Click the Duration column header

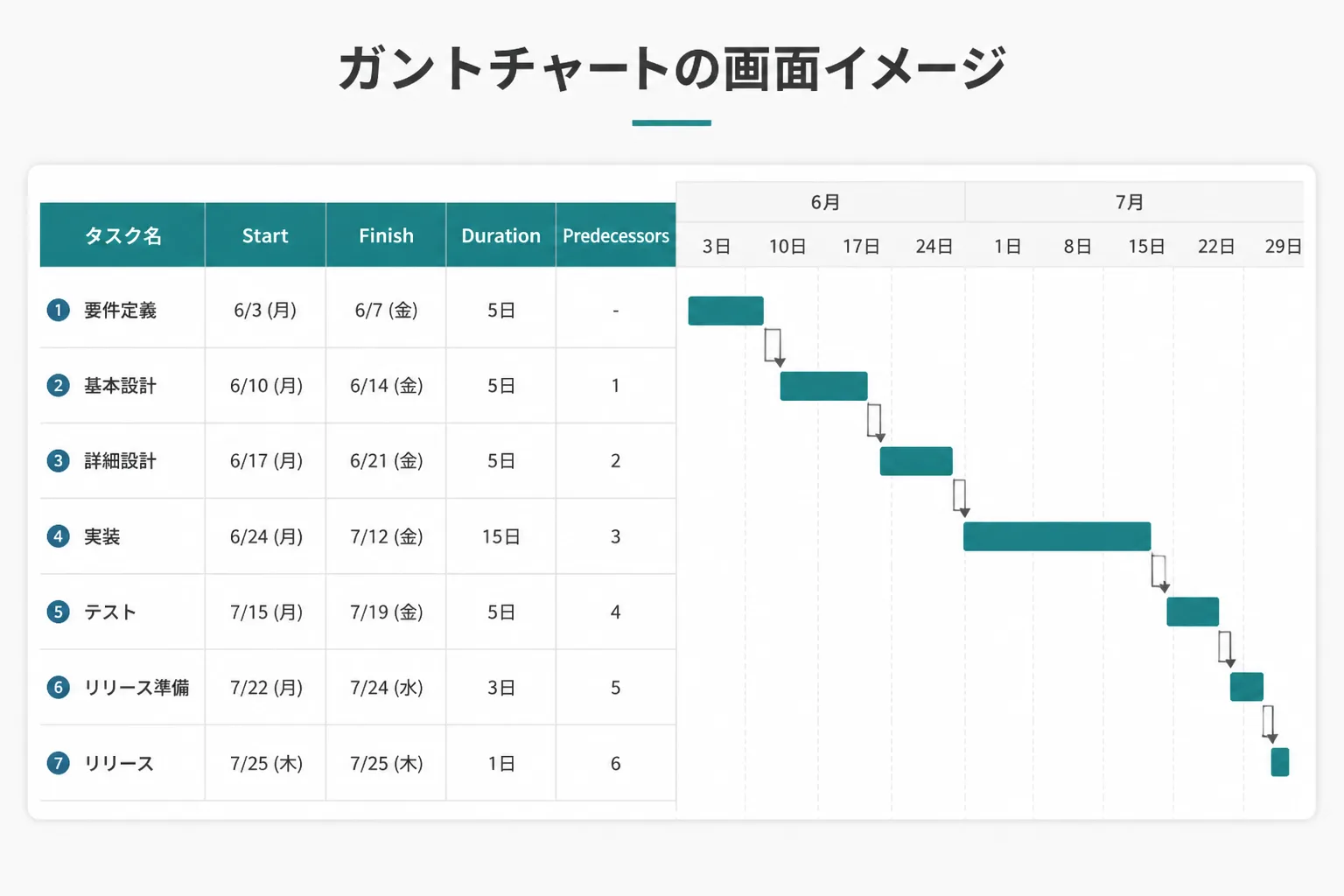point(500,235)
